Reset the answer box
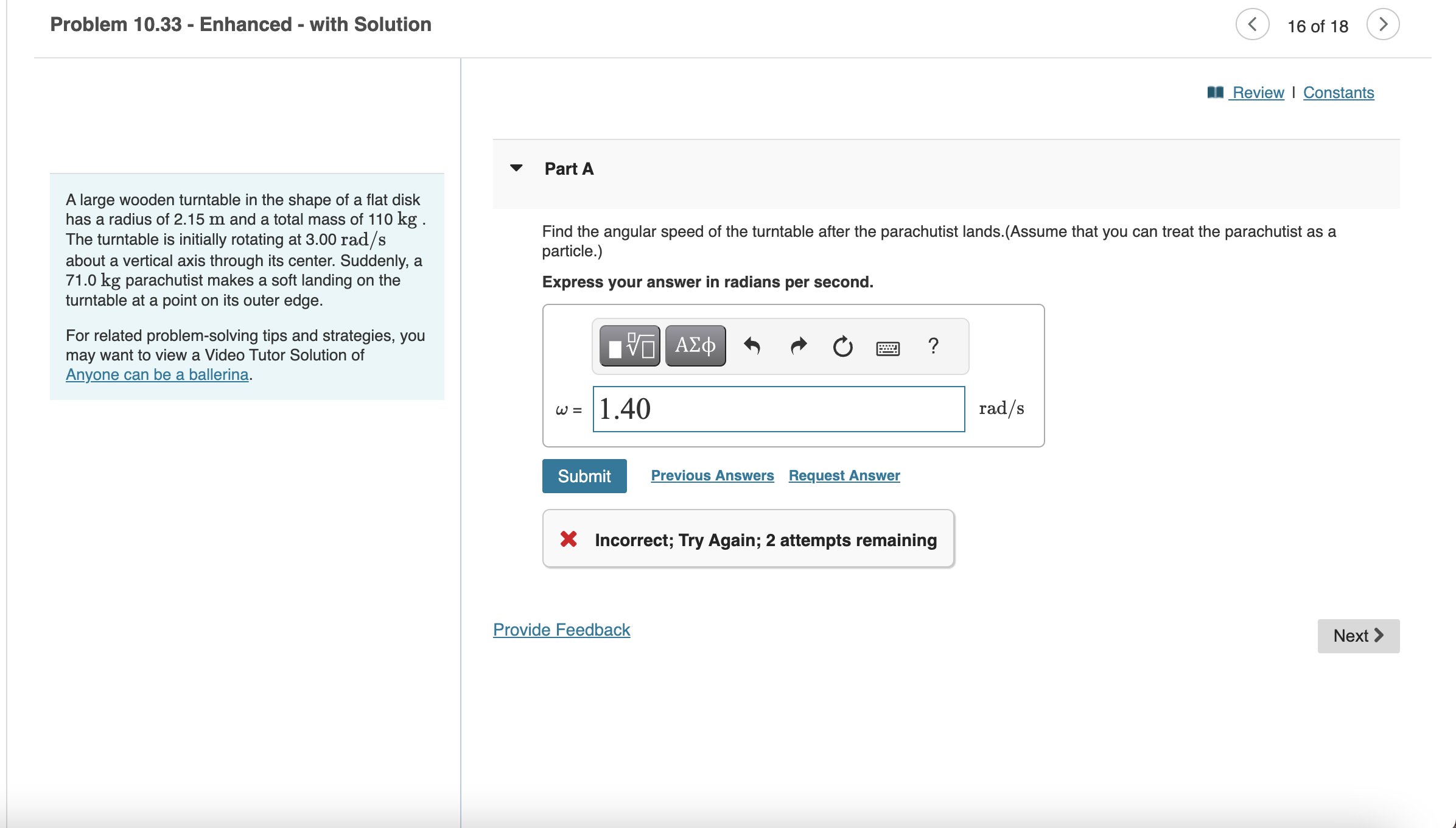1456x828 pixels. click(843, 346)
